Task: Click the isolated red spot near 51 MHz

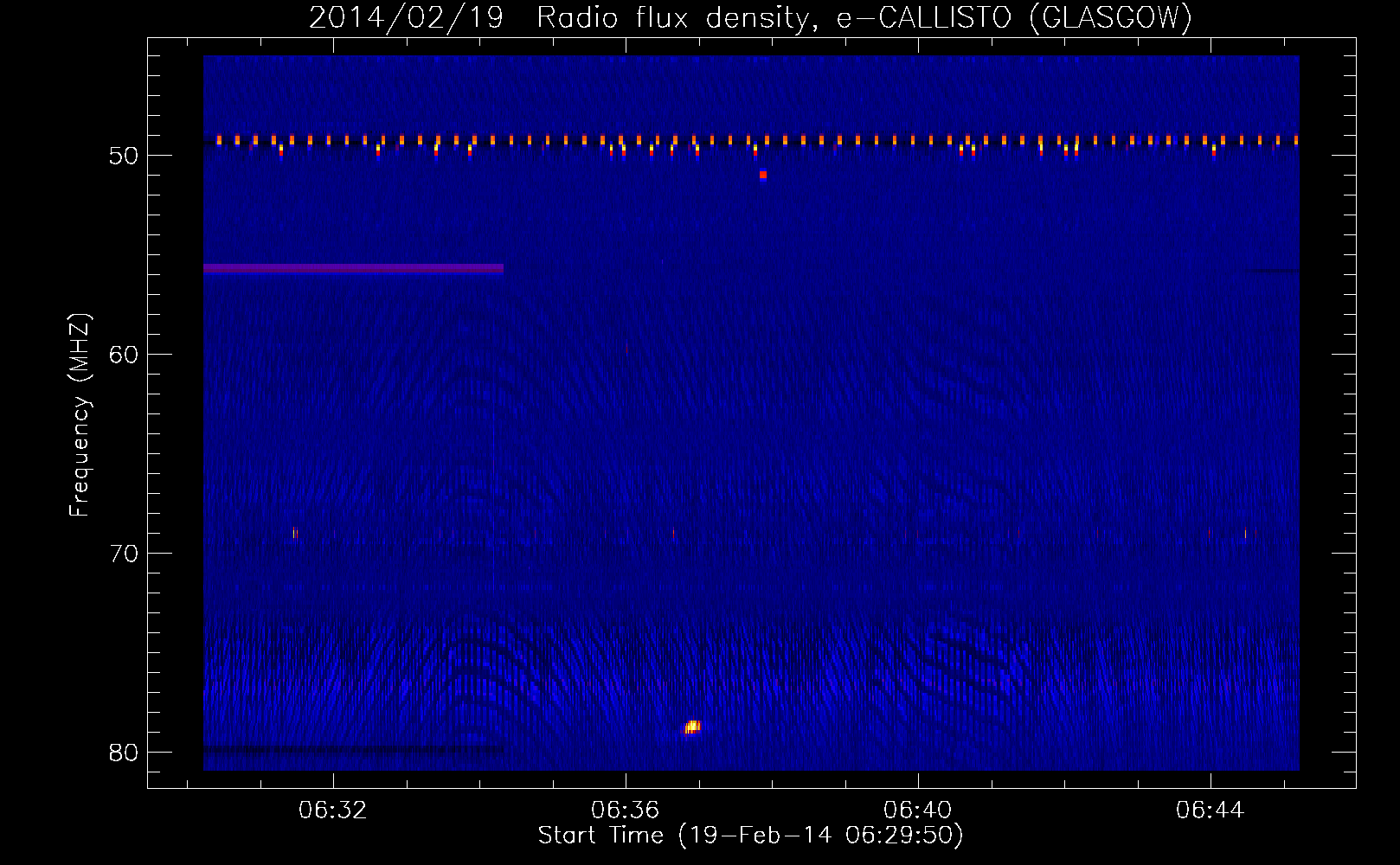Action: [x=763, y=175]
